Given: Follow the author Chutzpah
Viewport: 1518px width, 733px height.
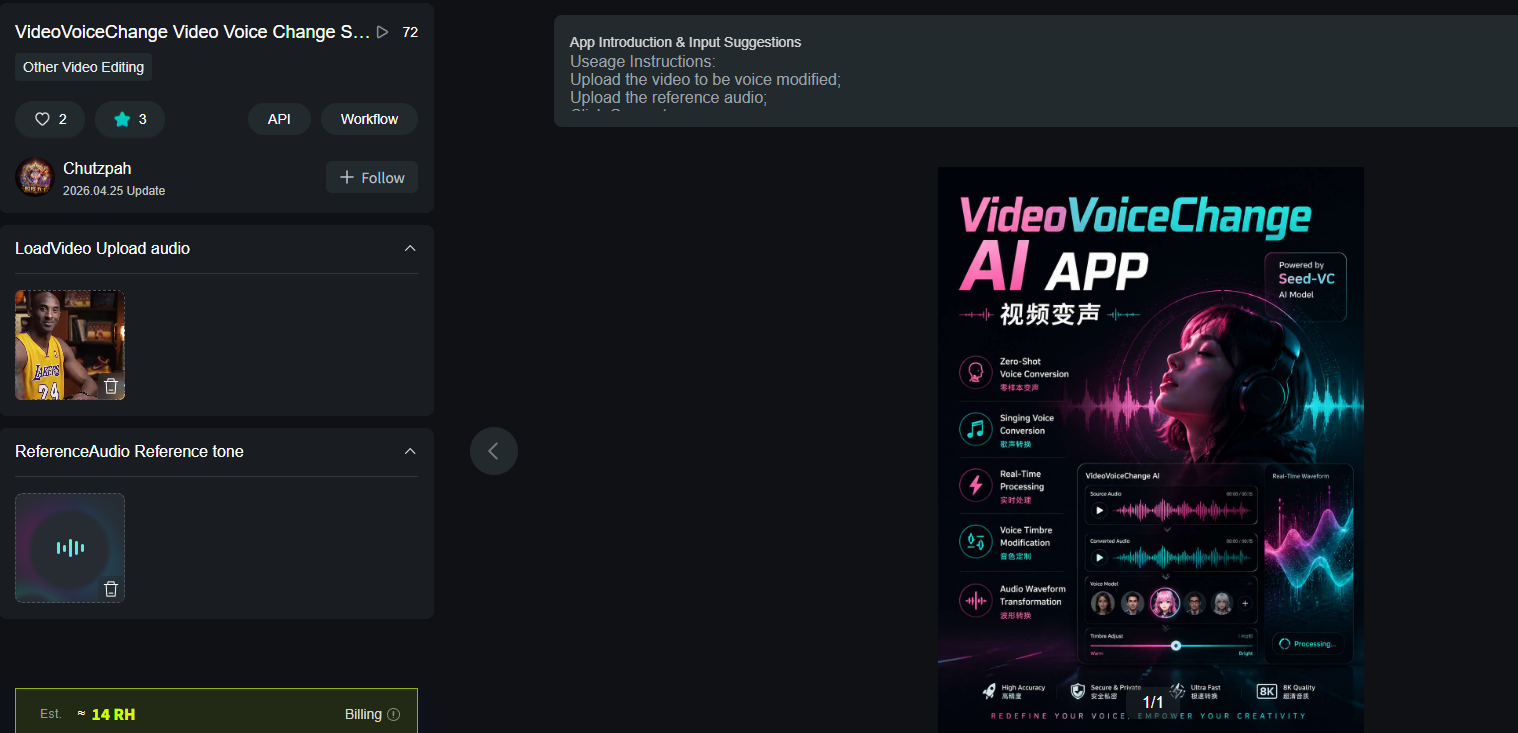Looking at the screenshot, I should pos(372,177).
